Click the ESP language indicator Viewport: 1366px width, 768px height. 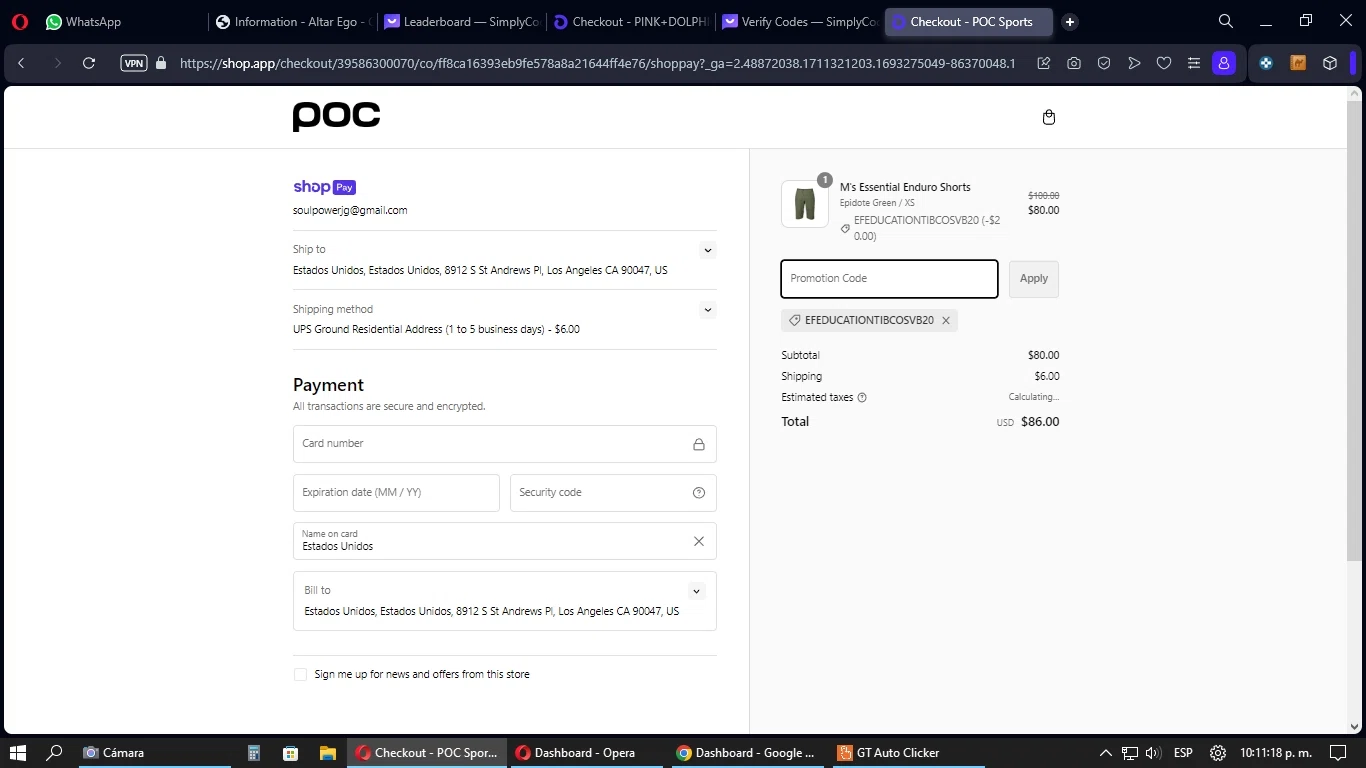click(1183, 753)
